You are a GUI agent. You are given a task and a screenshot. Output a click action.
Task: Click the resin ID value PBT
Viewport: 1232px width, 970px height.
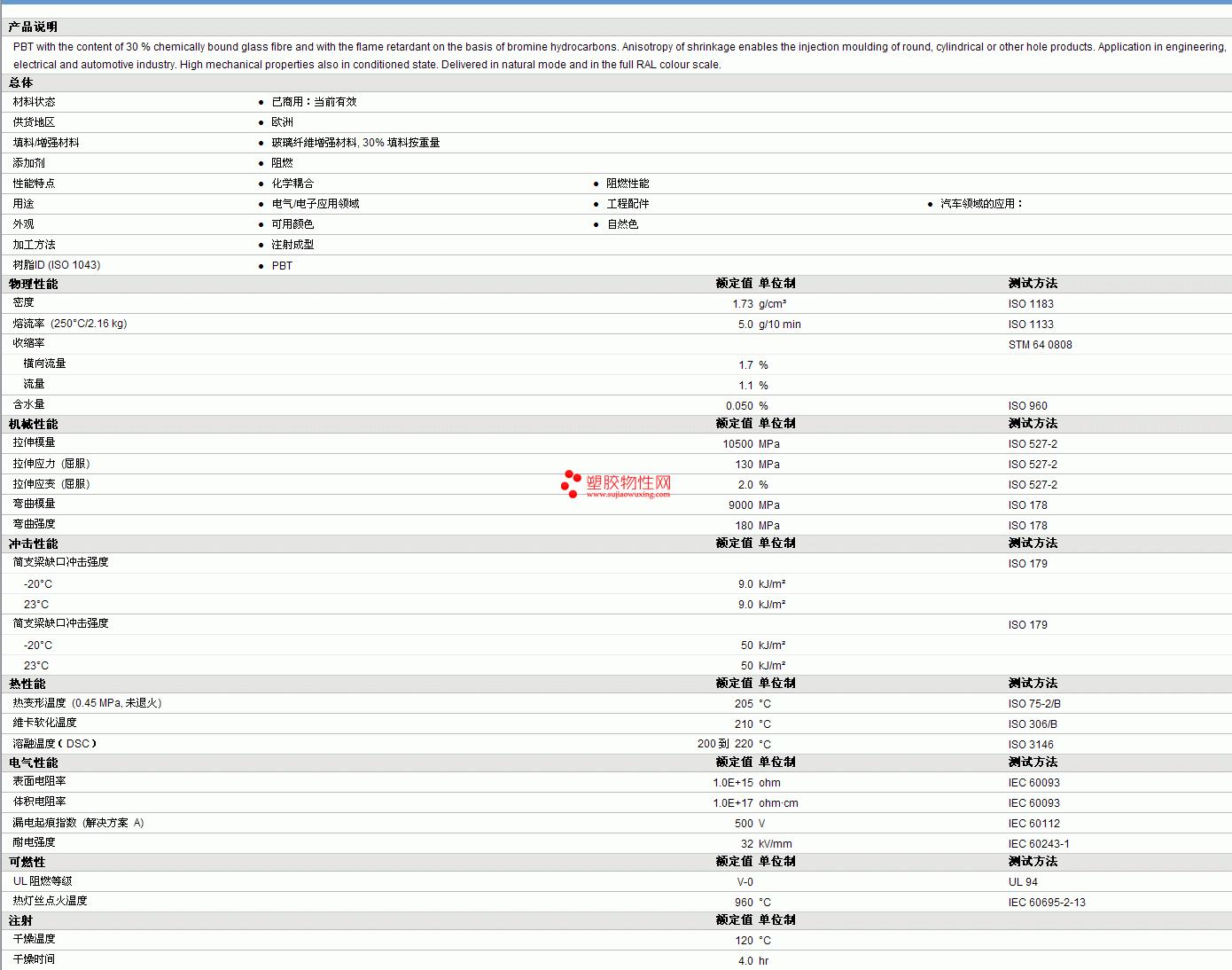coord(282,266)
